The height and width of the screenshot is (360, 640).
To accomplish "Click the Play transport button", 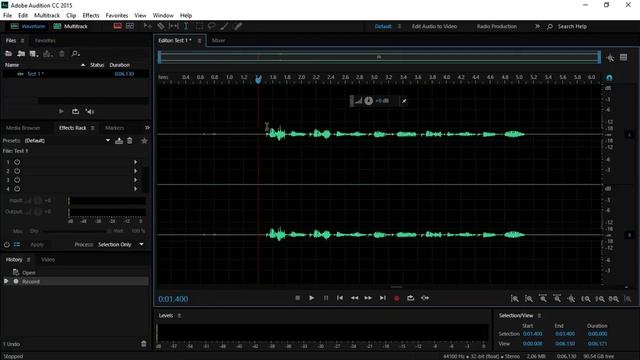I will [x=311, y=298].
